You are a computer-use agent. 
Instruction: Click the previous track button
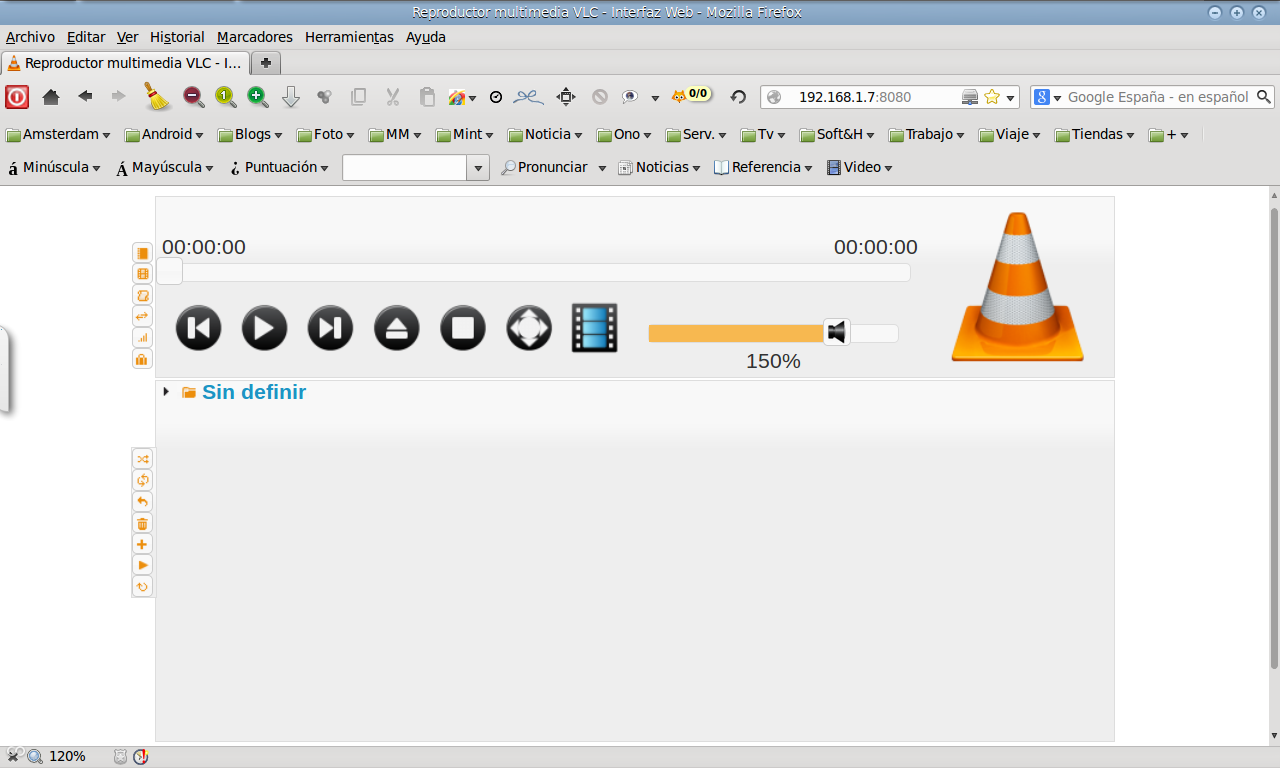(x=198, y=328)
